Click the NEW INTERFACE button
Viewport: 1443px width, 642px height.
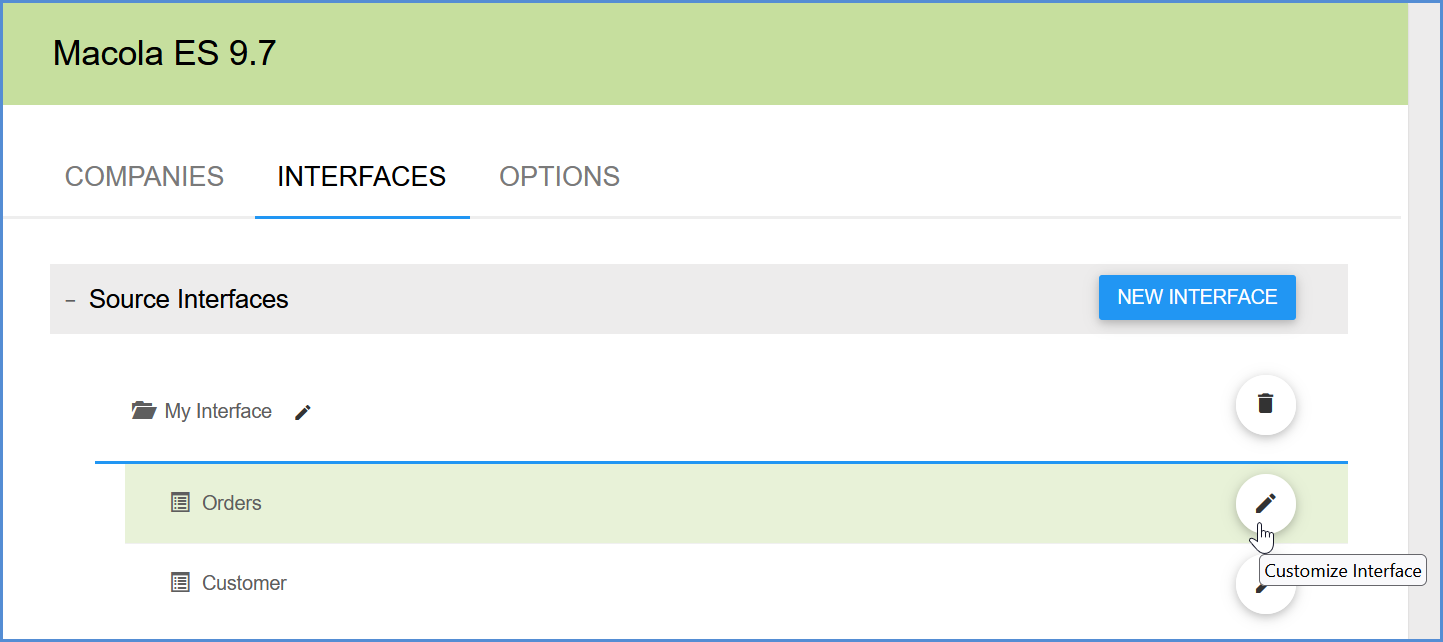(x=1196, y=298)
